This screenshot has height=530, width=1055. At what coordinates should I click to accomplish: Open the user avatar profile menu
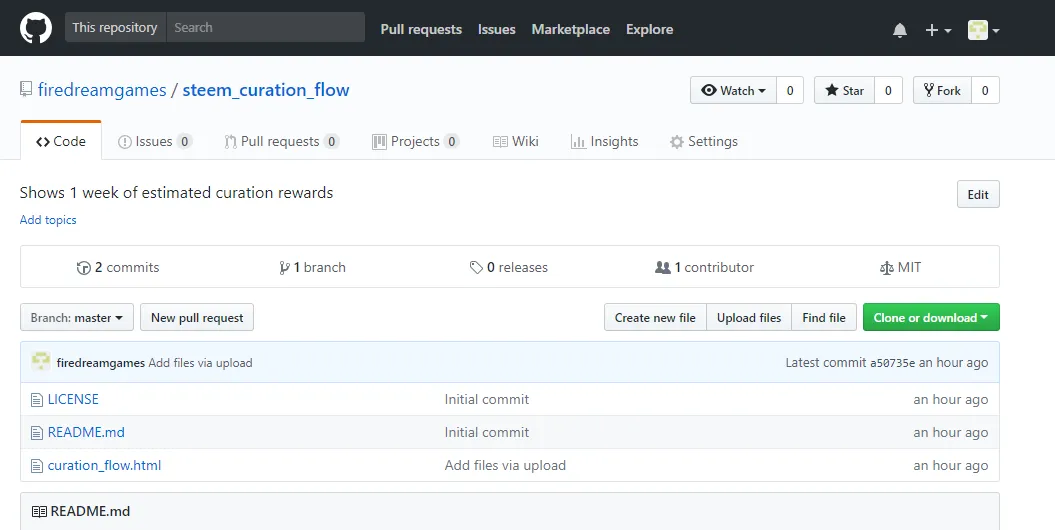(983, 30)
